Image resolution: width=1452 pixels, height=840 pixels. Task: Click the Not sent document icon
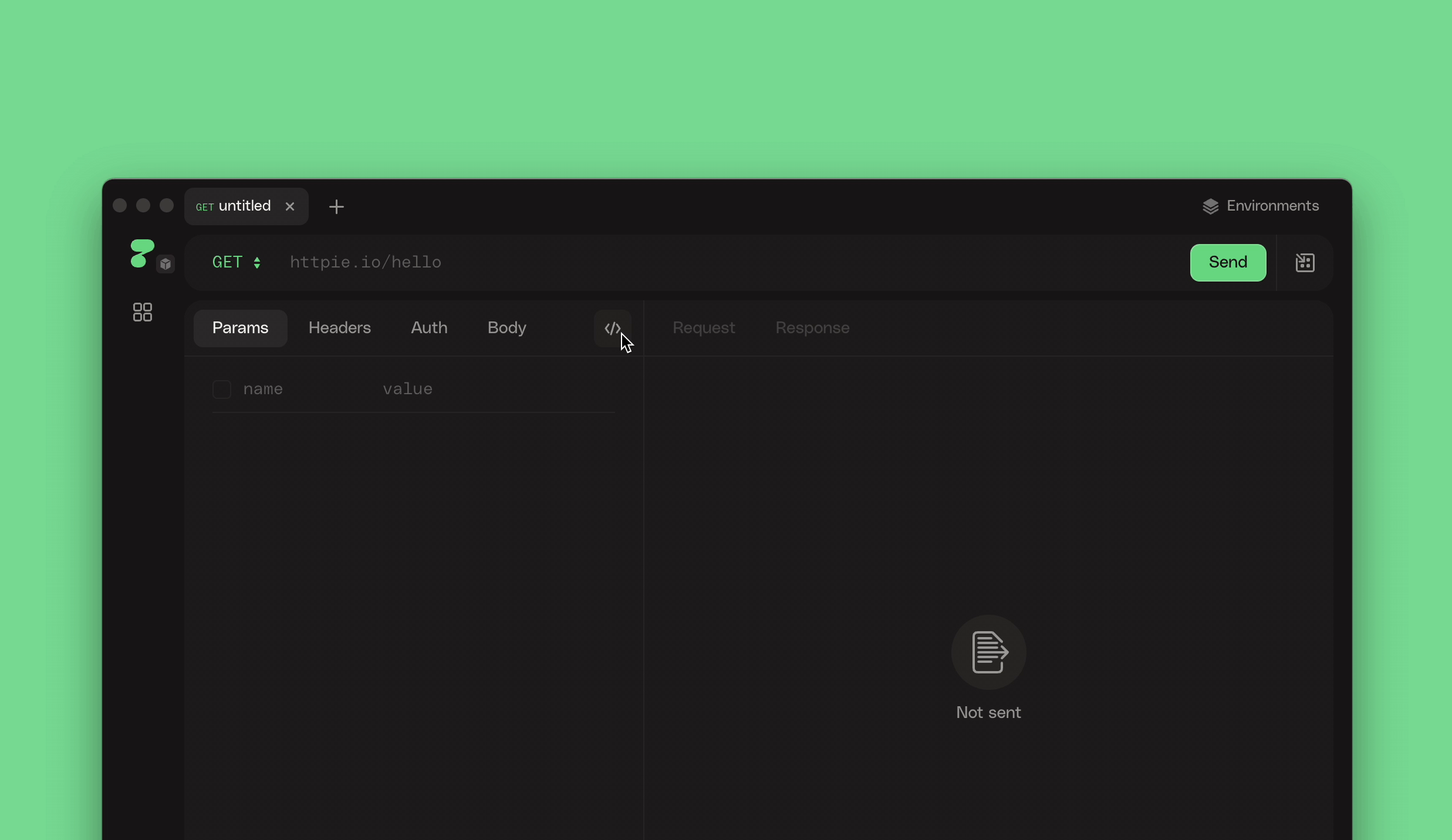(988, 652)
